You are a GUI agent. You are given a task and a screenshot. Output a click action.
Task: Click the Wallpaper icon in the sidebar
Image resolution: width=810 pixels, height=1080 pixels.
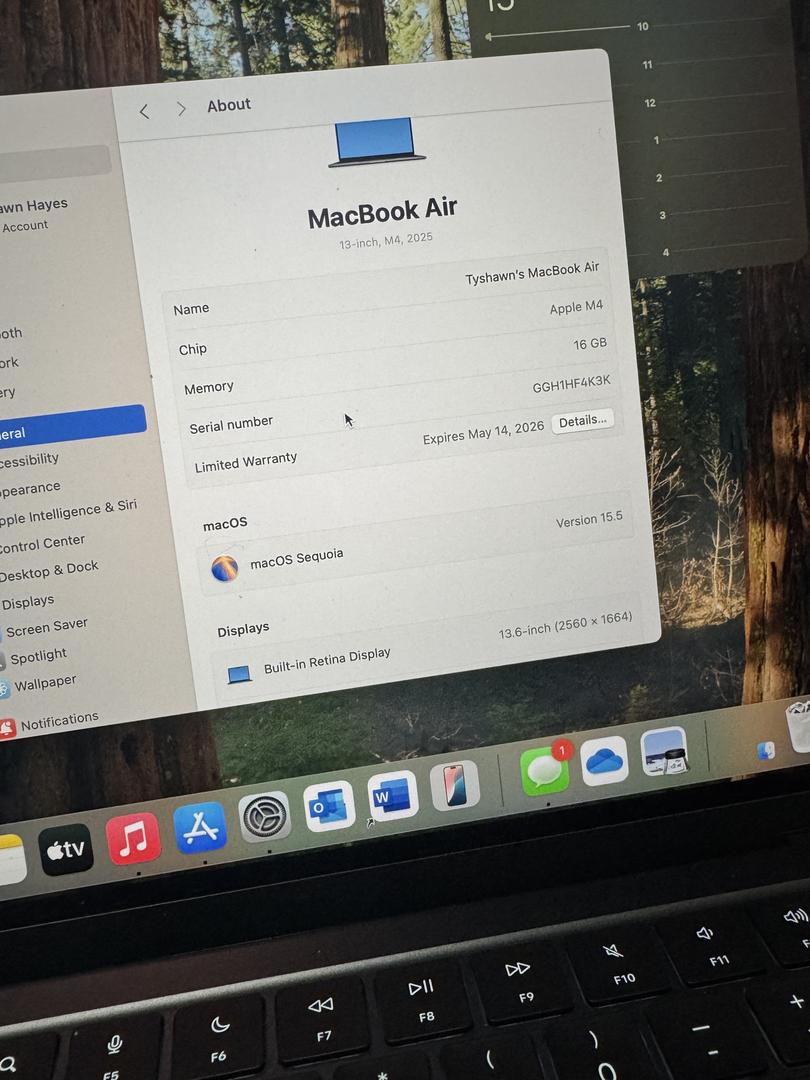tap(3, 689)
